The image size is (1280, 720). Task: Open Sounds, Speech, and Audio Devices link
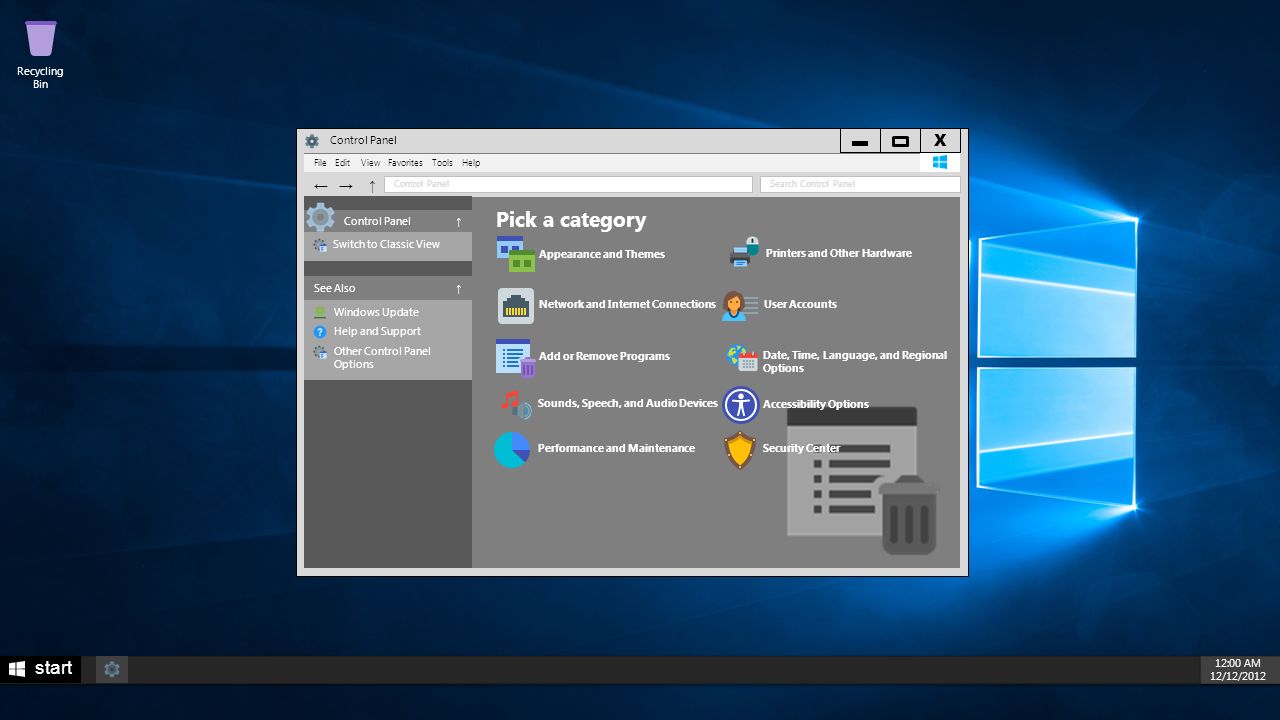[628, 403]
